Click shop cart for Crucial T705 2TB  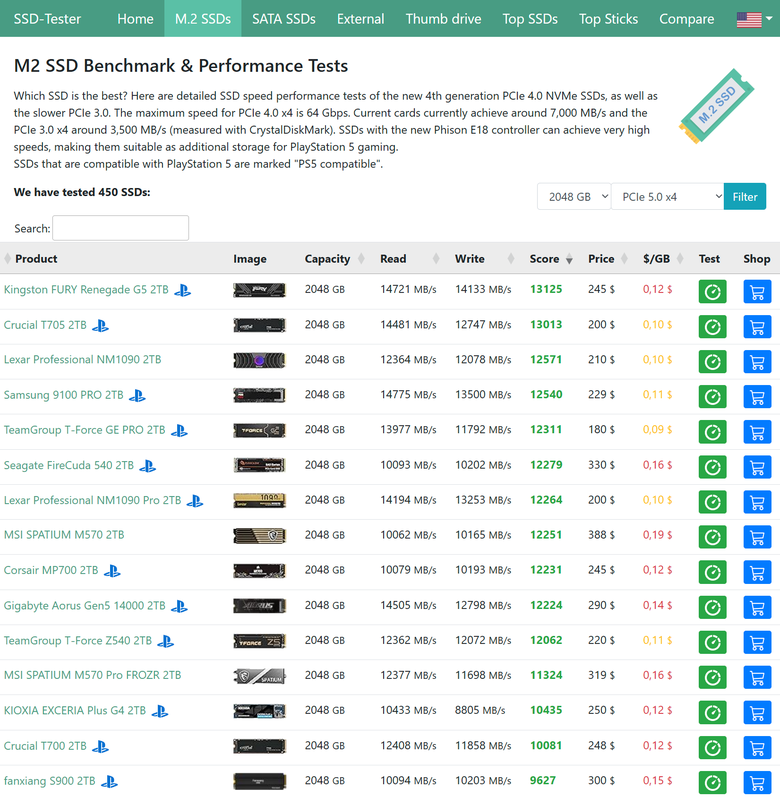coord(757,327)
